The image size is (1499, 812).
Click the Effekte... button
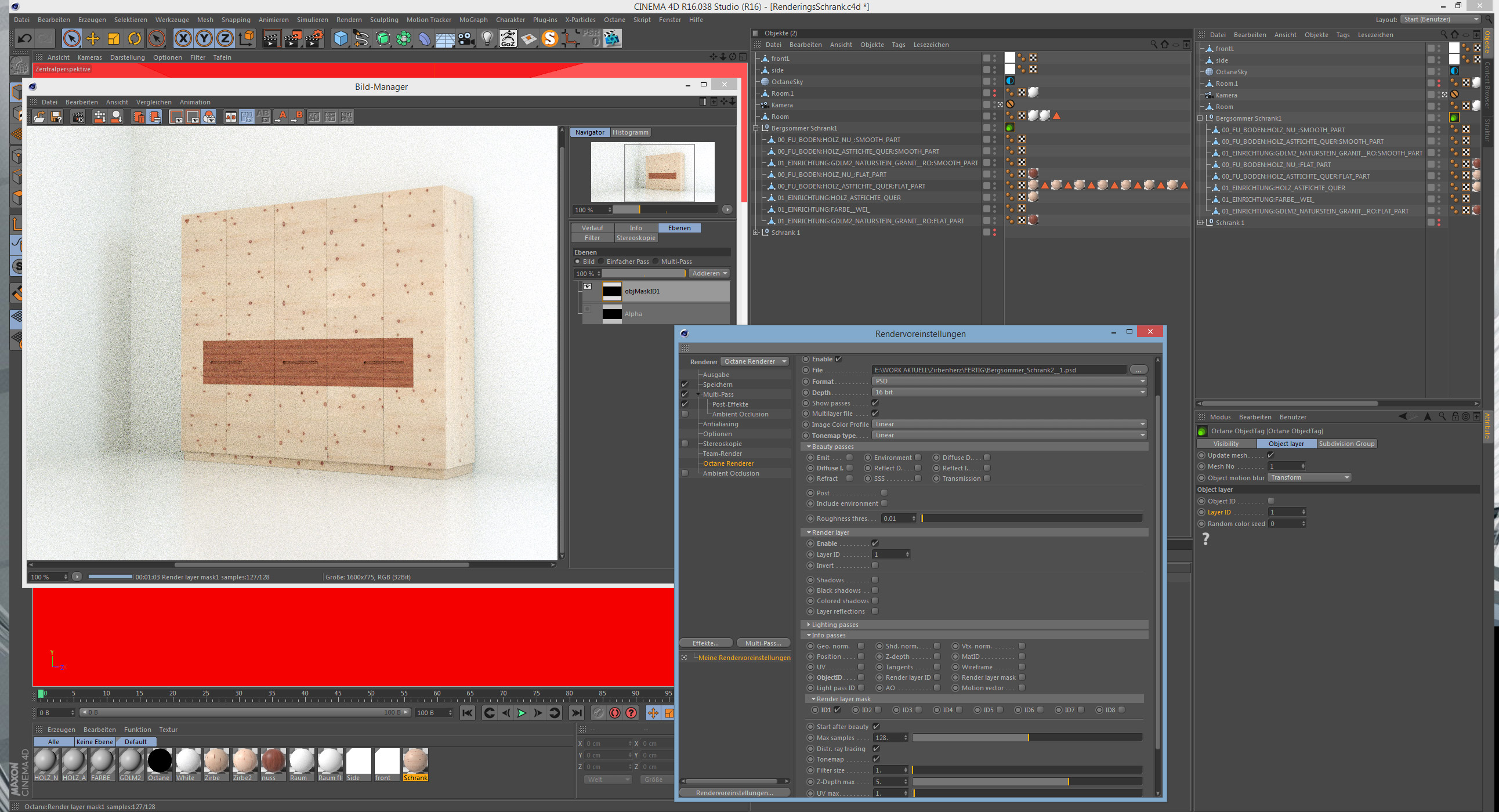(705, 643)
